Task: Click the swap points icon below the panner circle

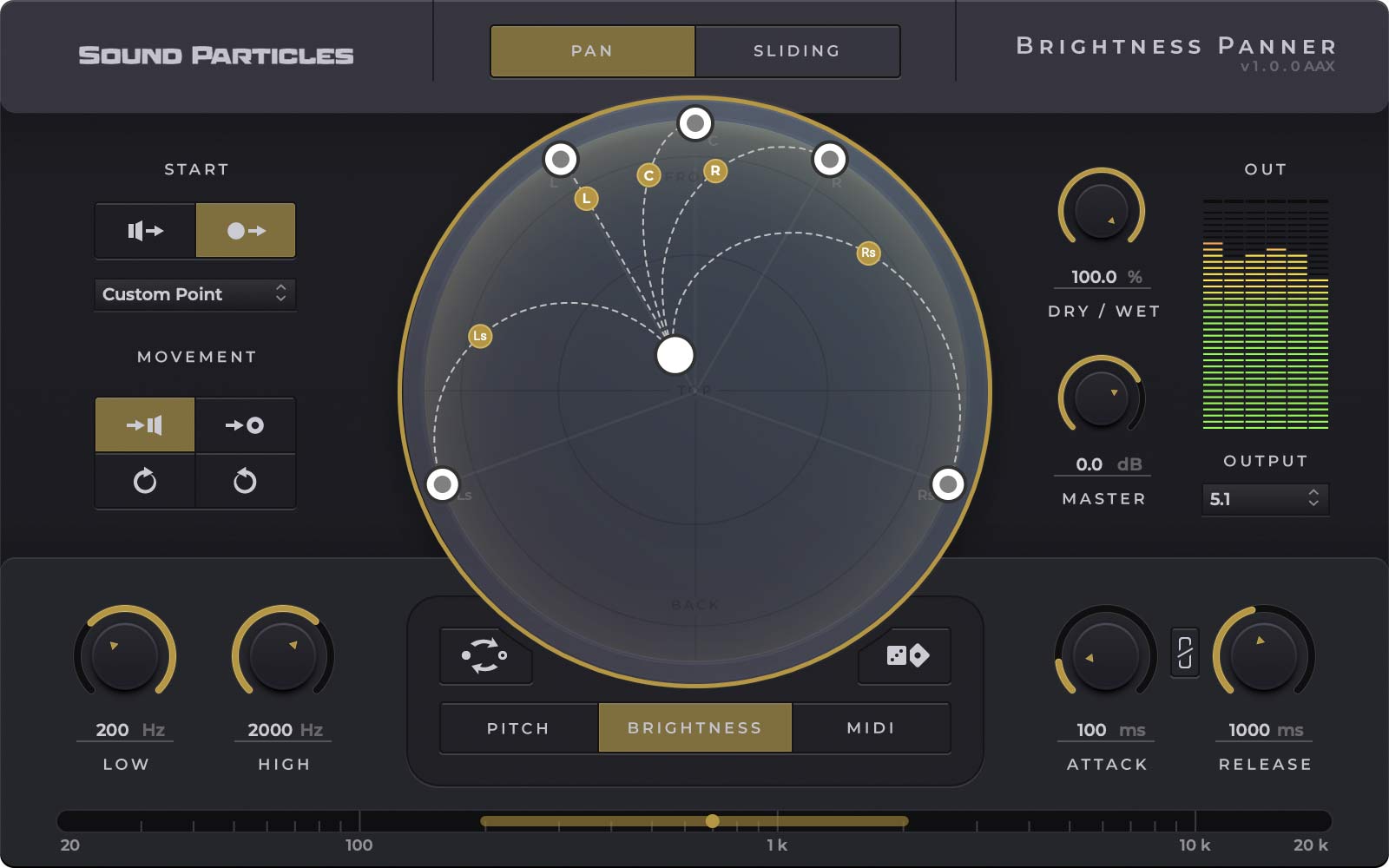Action: pyautogui.click(x=485, y=657)
